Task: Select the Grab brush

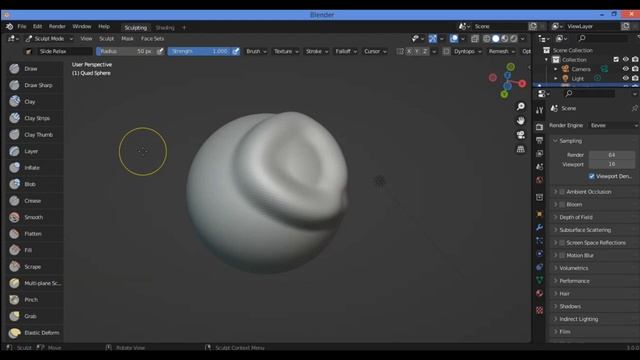Action: pos(34,316)
